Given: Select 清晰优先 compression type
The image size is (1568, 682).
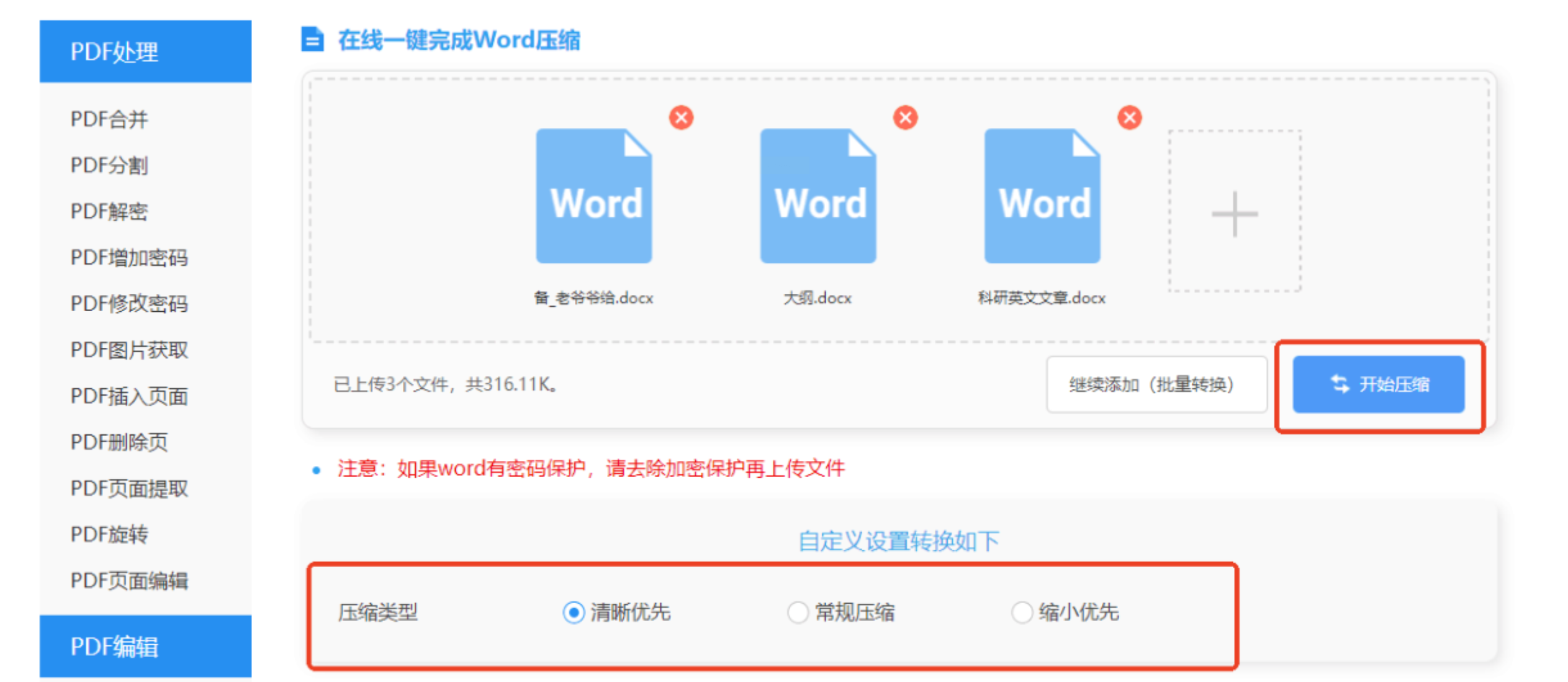Looking at the screenshot, I should click(x=574, y=612).
